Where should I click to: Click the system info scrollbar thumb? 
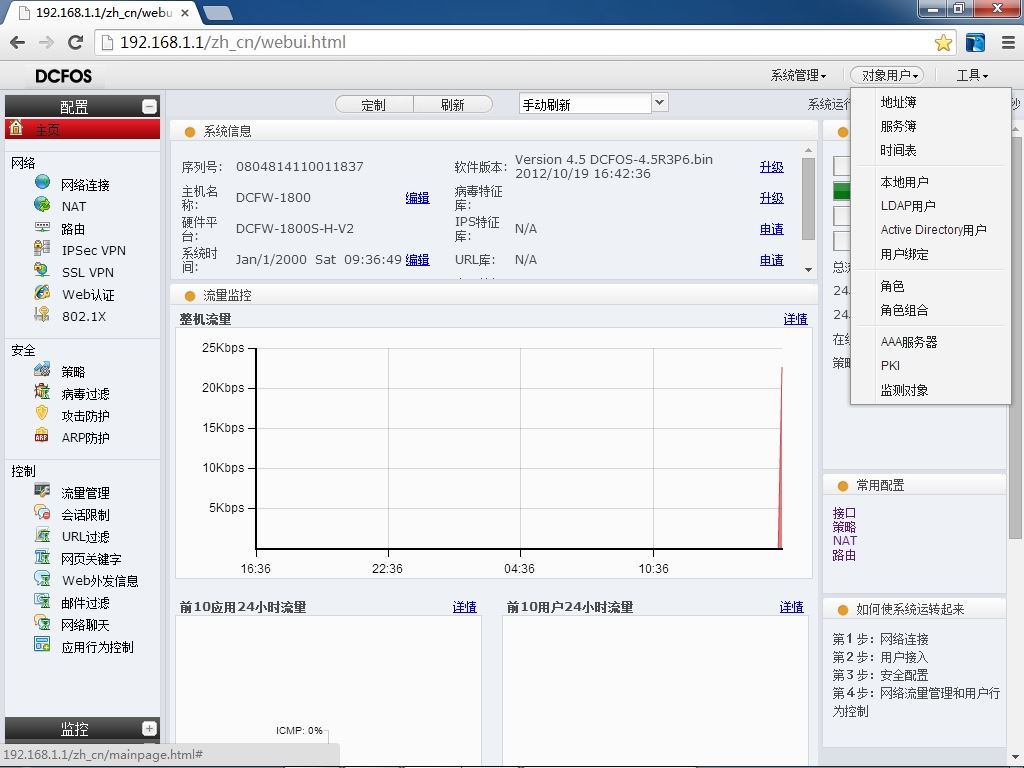click(x=808, y=199)
